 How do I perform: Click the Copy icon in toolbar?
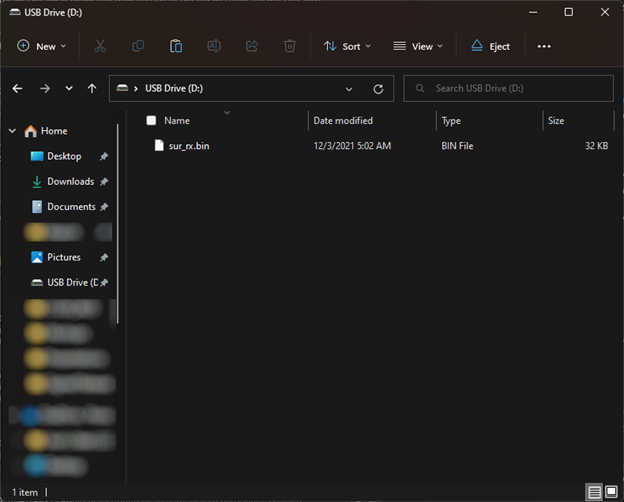click(x=138, y=46)
